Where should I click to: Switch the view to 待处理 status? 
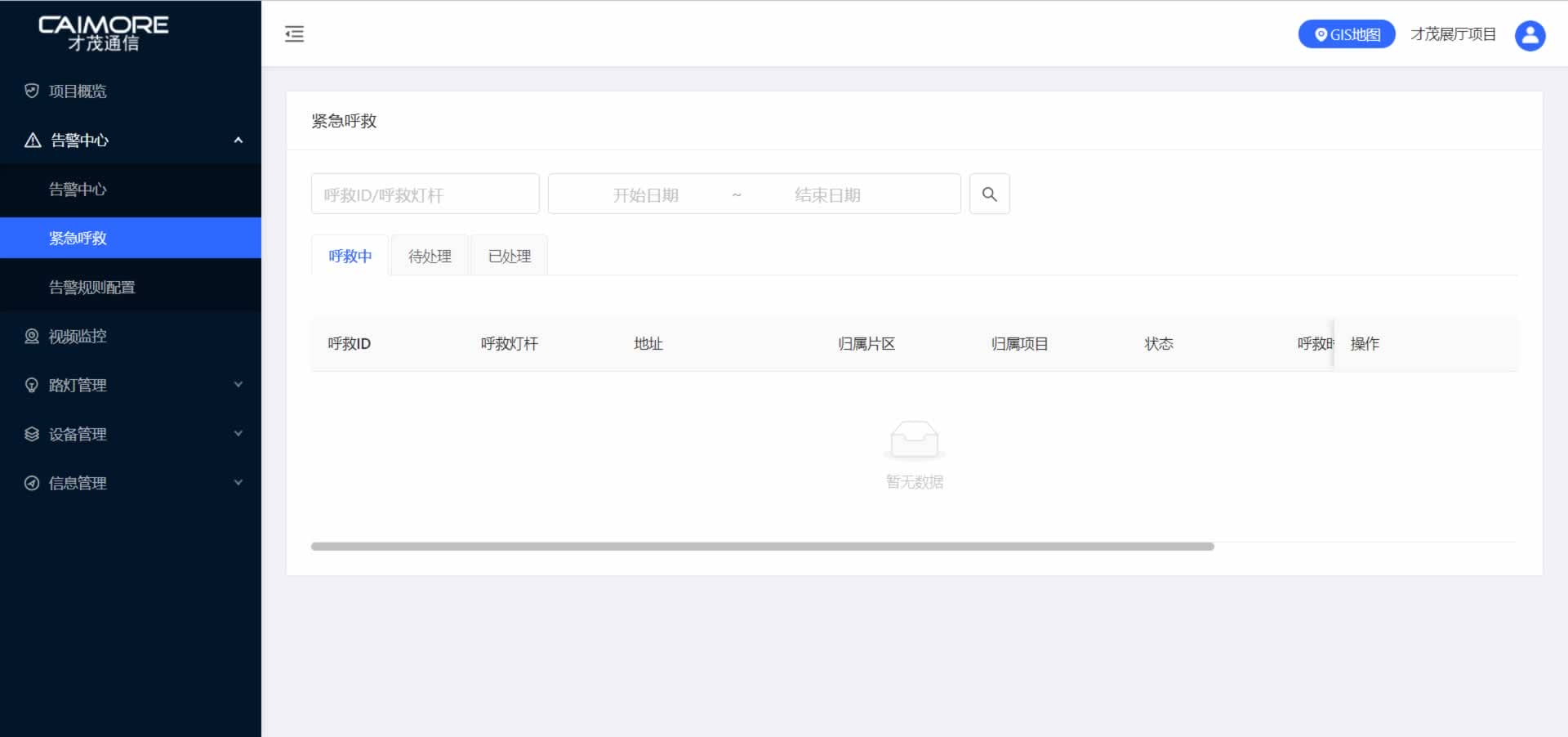[x=430, y=256]
